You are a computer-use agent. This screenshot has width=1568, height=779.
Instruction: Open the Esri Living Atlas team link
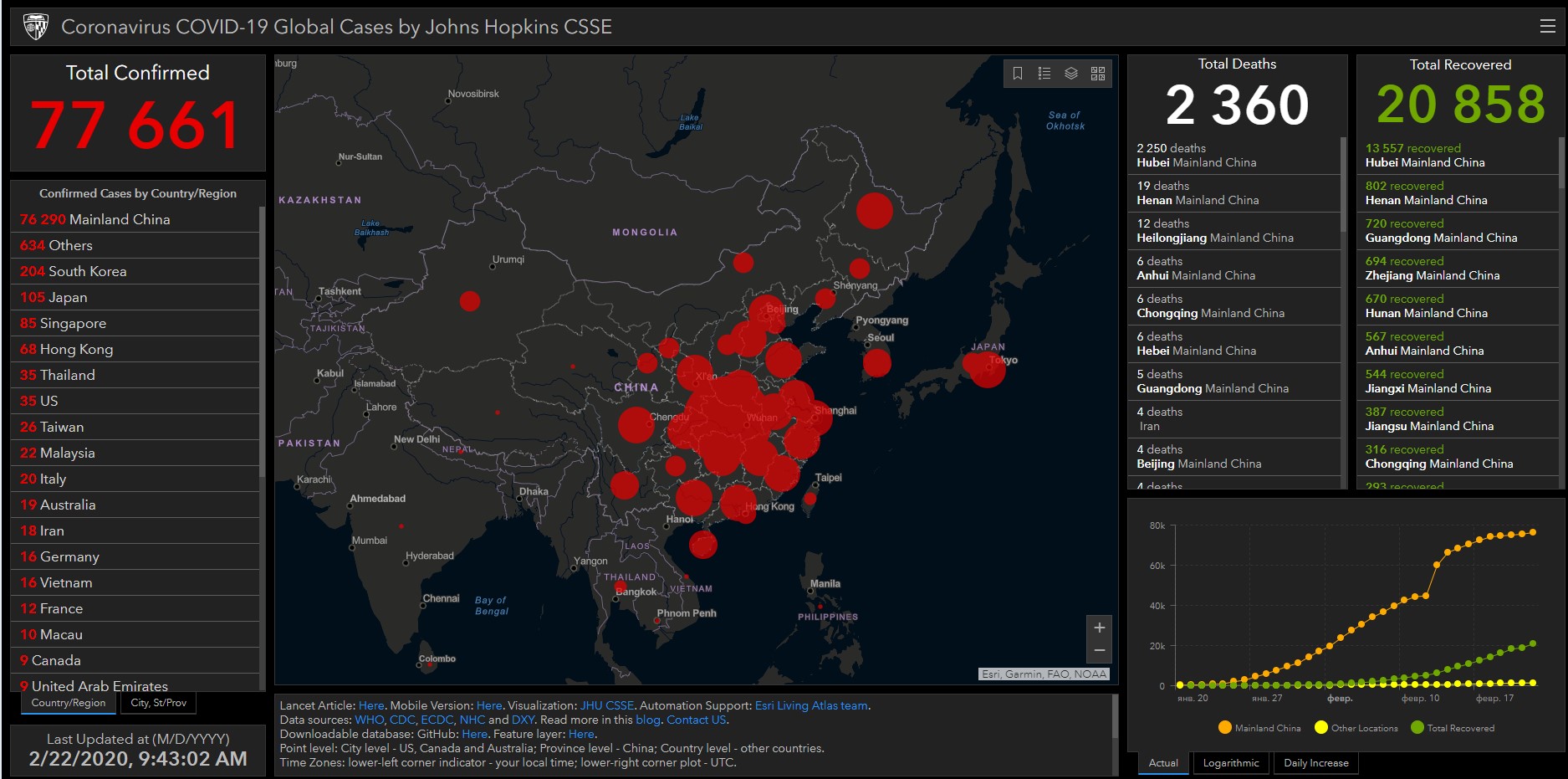pos(811,706)
